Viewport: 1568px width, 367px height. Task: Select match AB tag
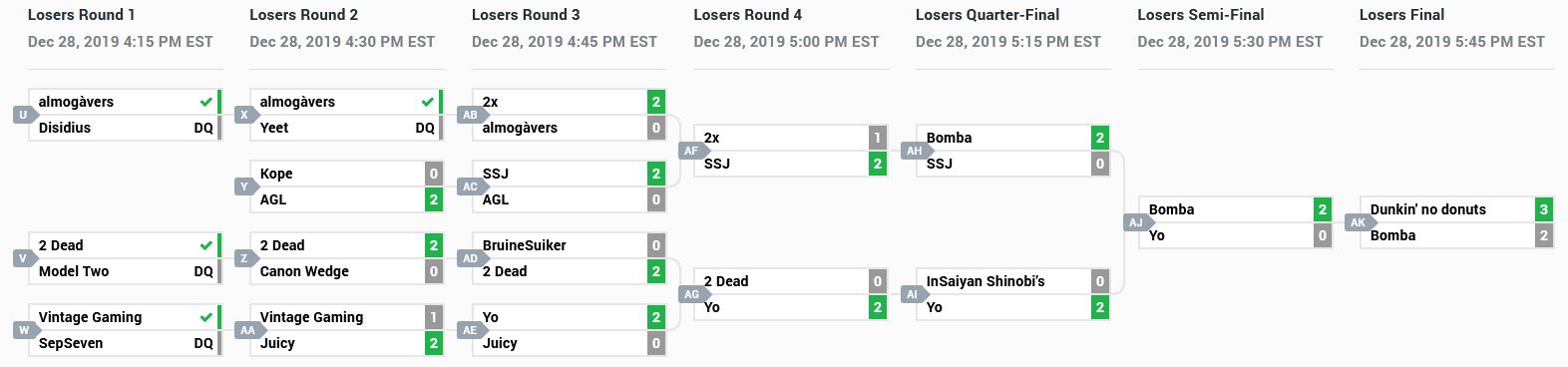click(469, 115)
